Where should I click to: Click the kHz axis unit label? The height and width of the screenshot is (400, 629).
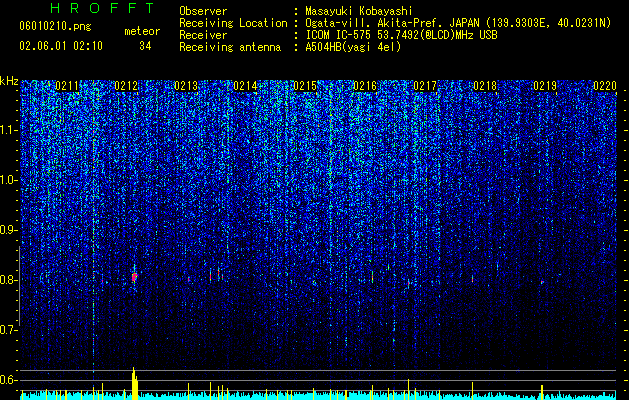coord(9,81)
